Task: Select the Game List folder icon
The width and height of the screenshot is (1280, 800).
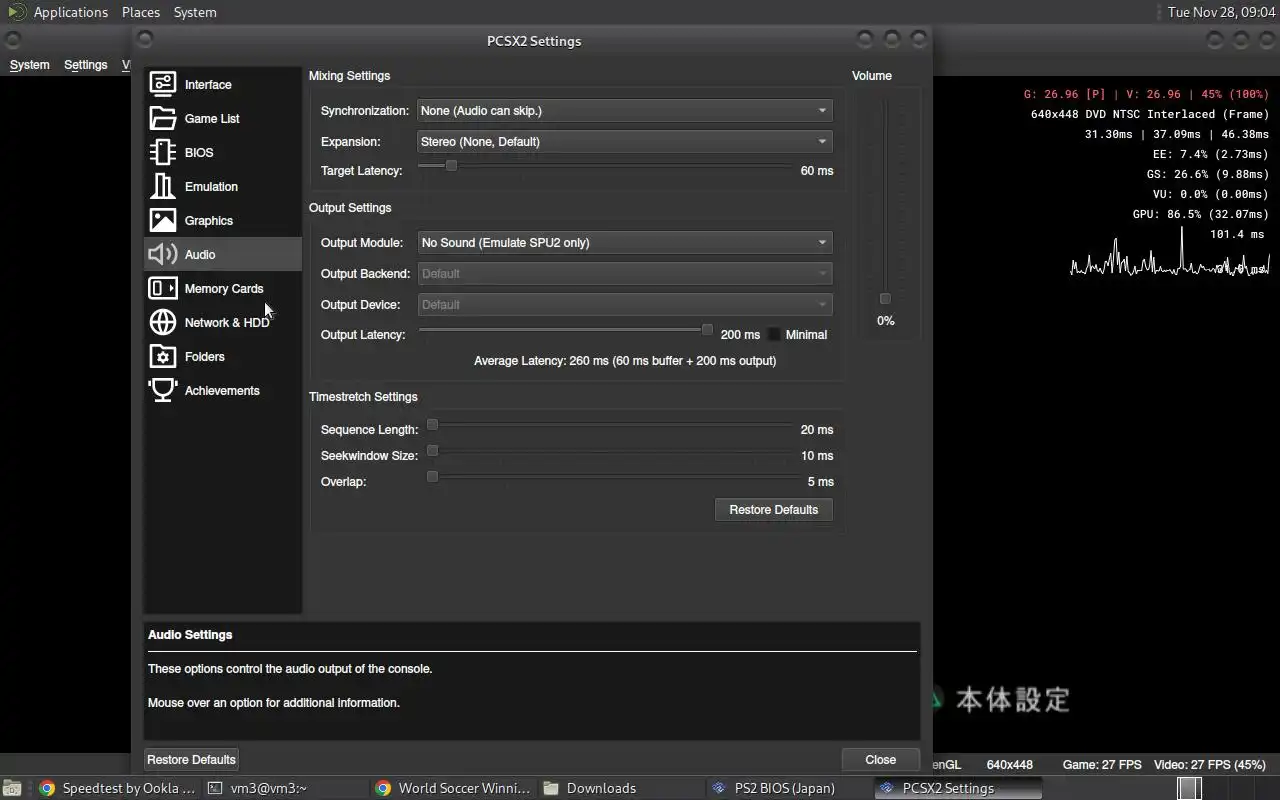Action: tap(163, 118)
